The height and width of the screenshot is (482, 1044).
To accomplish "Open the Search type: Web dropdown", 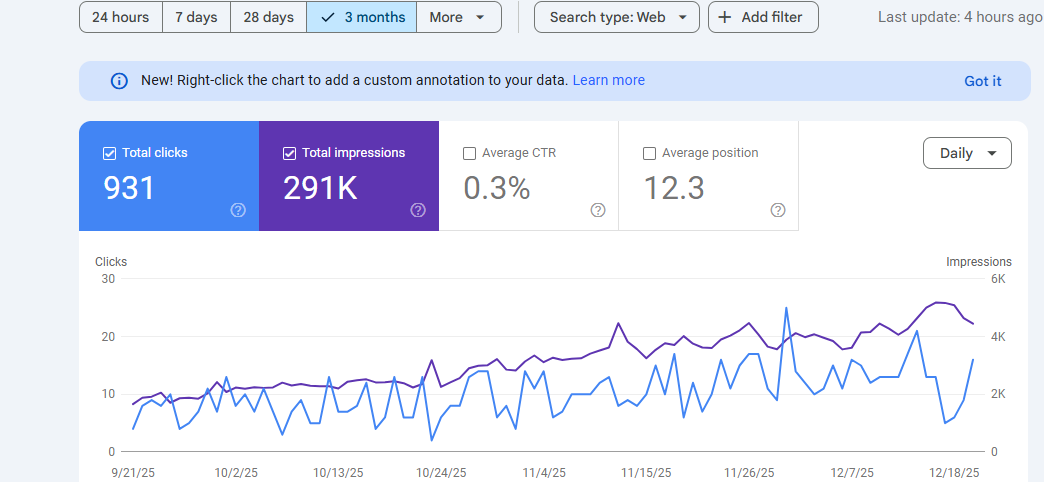I will point(616,17).
